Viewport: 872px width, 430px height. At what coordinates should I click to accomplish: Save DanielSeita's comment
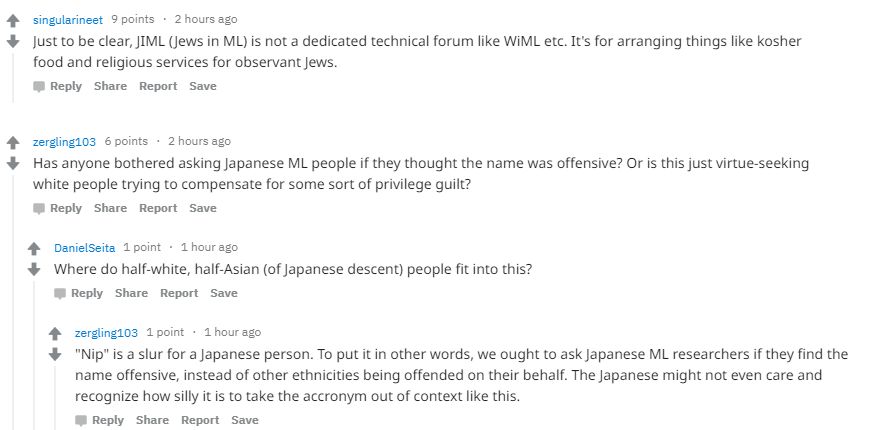(x=224, y=293)
